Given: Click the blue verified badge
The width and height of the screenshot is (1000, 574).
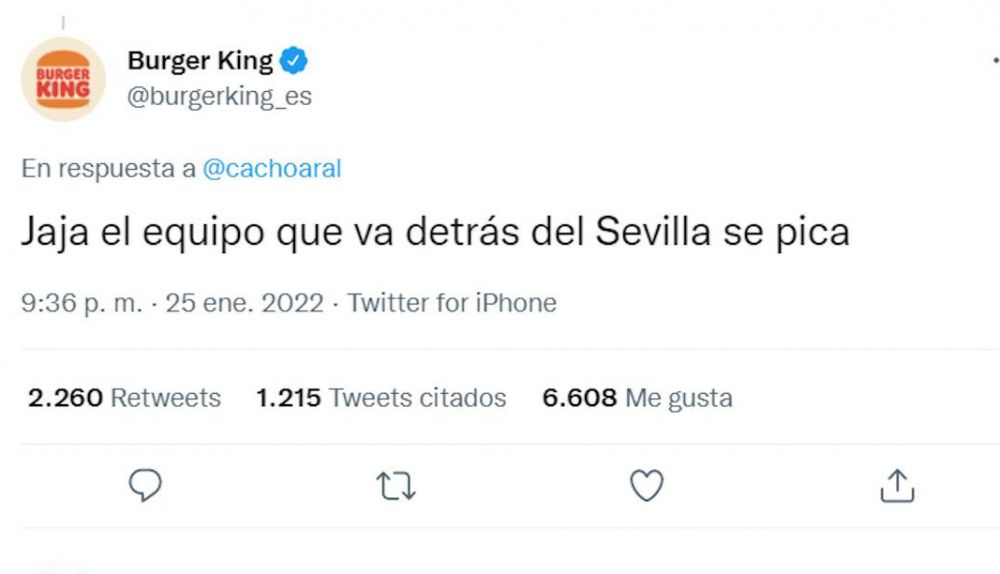Looking at the screenshot, I should pyautogui.click(x=293, y=61).
